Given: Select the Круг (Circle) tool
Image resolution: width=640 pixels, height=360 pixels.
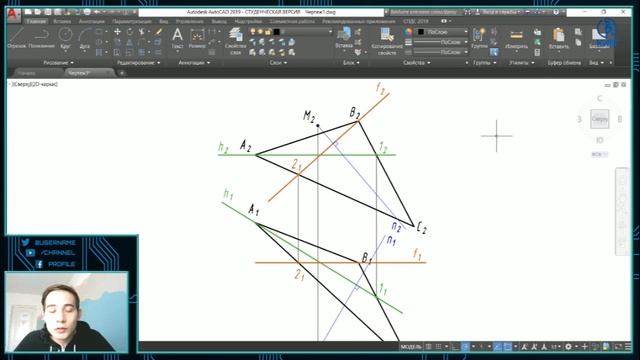Looking at the screenshot, I should [x=65, y=38].
